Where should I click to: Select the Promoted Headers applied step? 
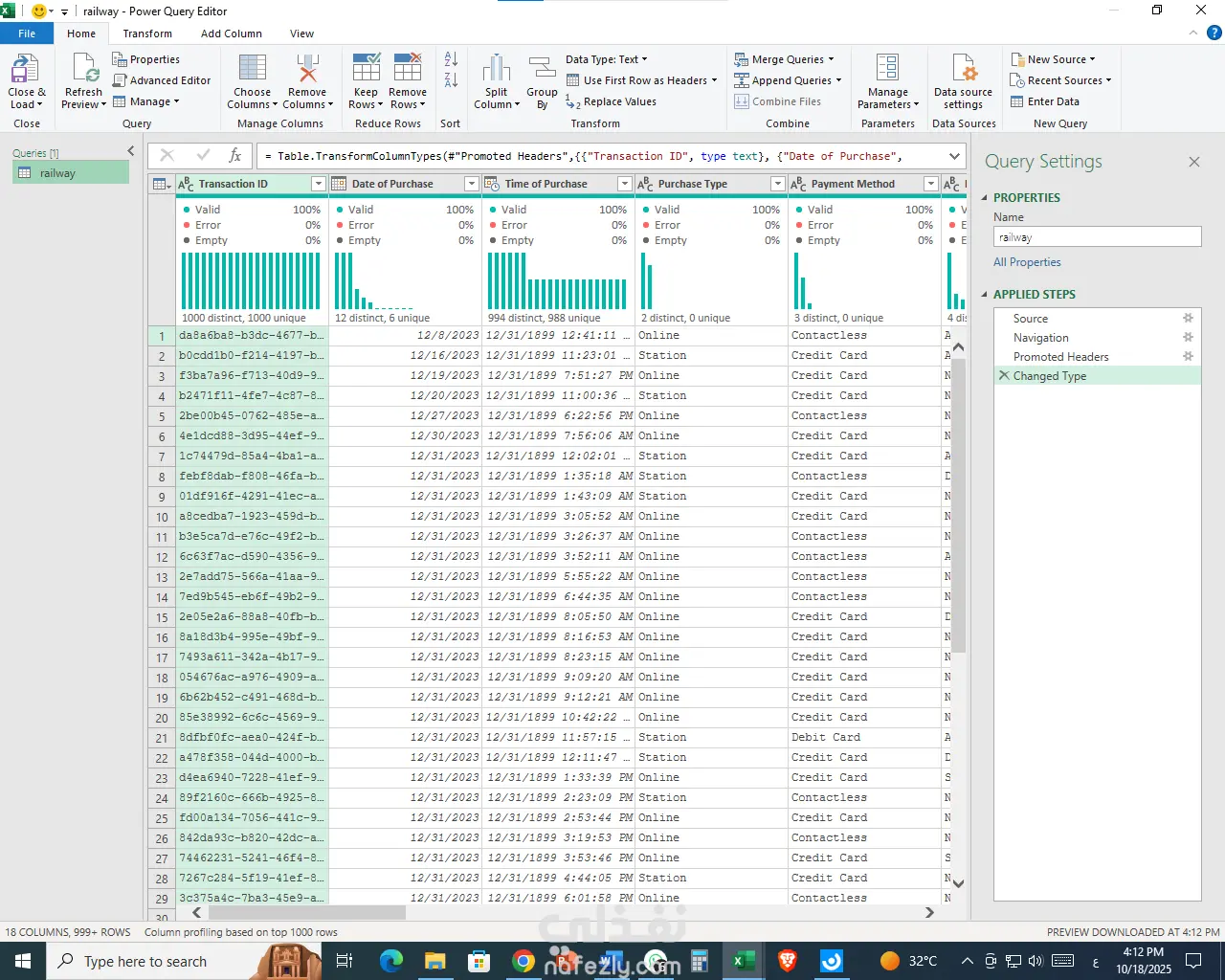pos(1060,357)
